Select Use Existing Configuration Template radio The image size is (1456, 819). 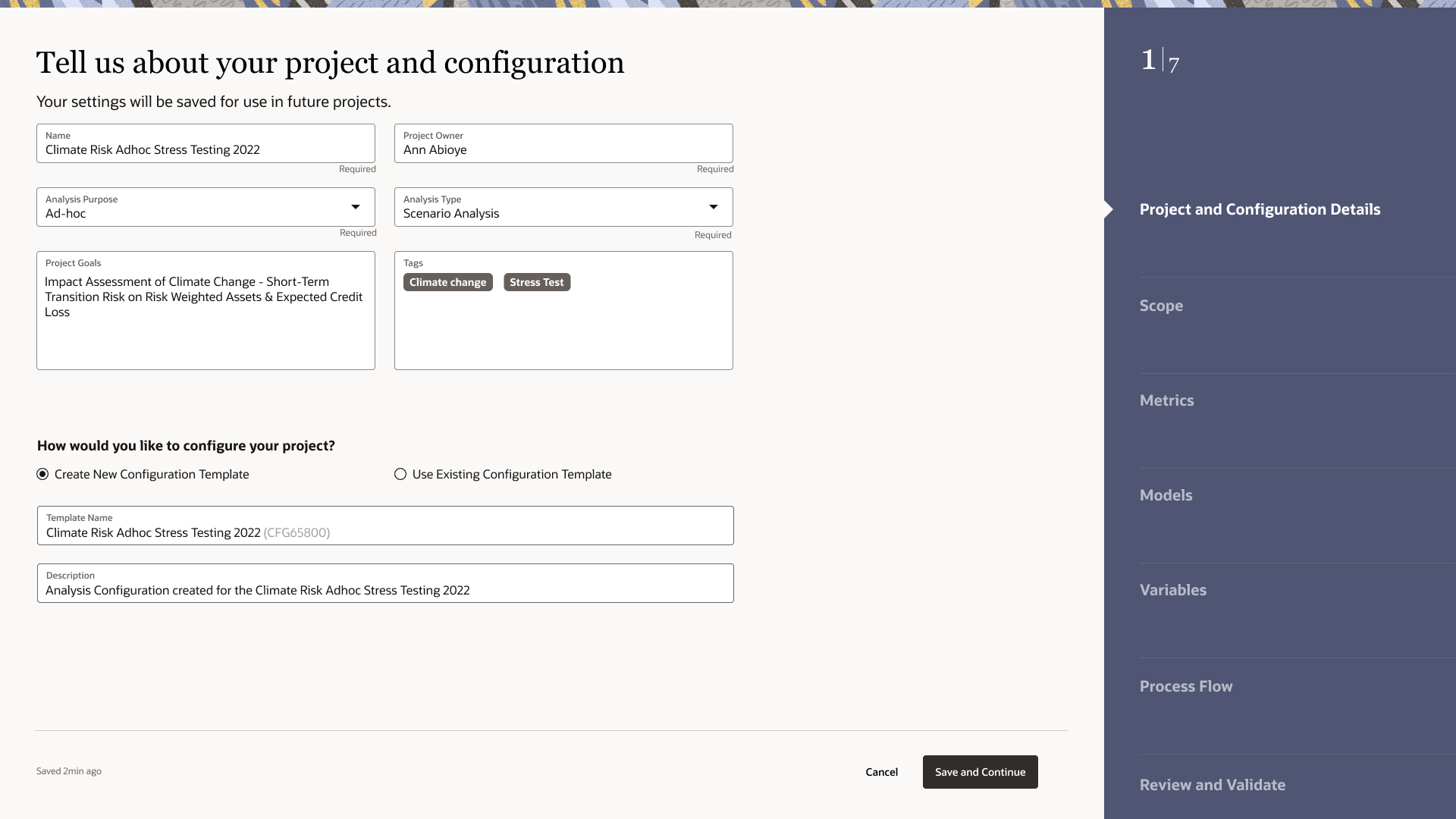click(x=400, y=474)
